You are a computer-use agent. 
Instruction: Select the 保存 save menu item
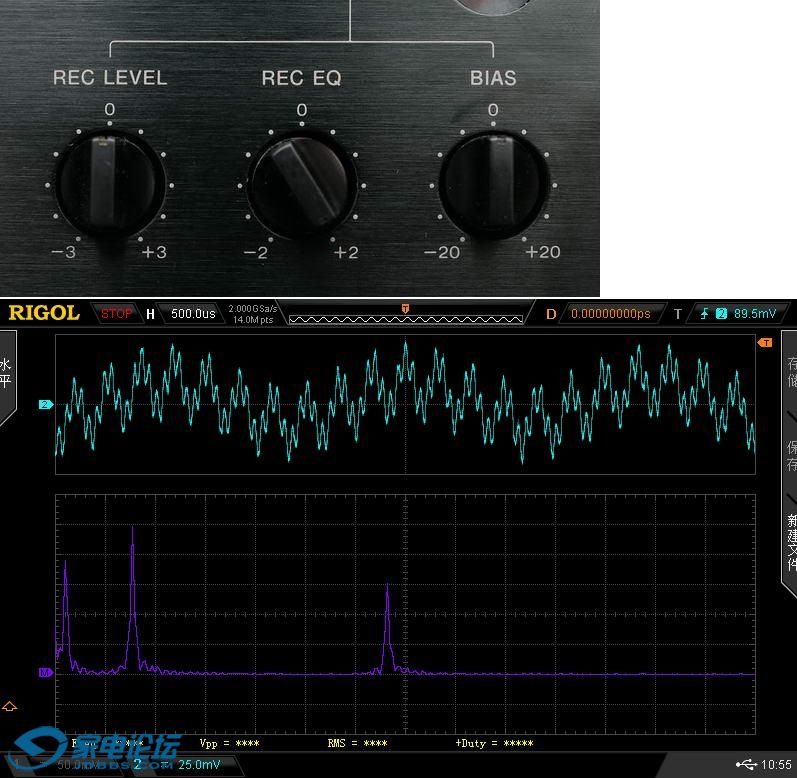tap(791, 456)
